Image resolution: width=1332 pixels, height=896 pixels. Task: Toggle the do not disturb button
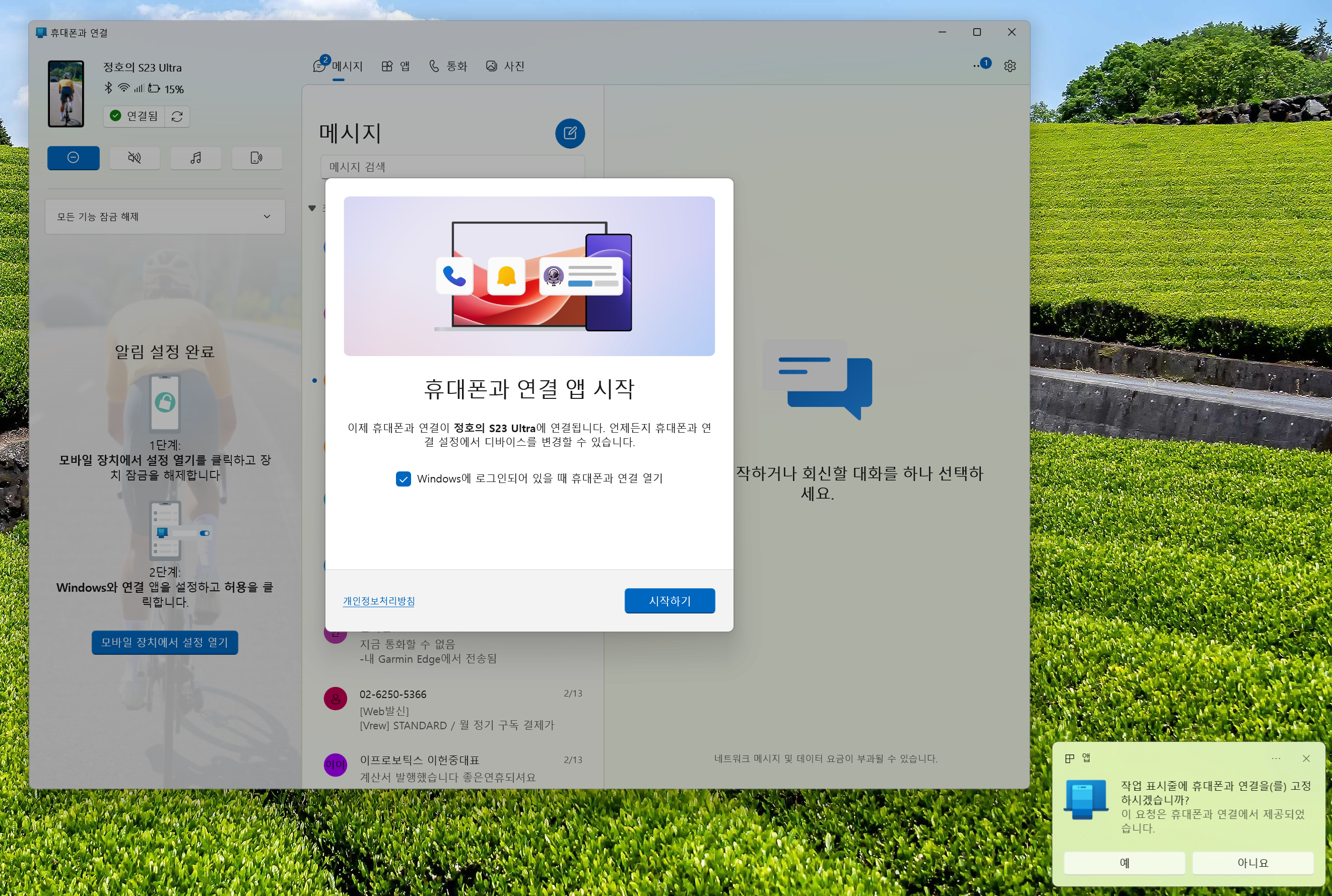[x=73, y=158]
